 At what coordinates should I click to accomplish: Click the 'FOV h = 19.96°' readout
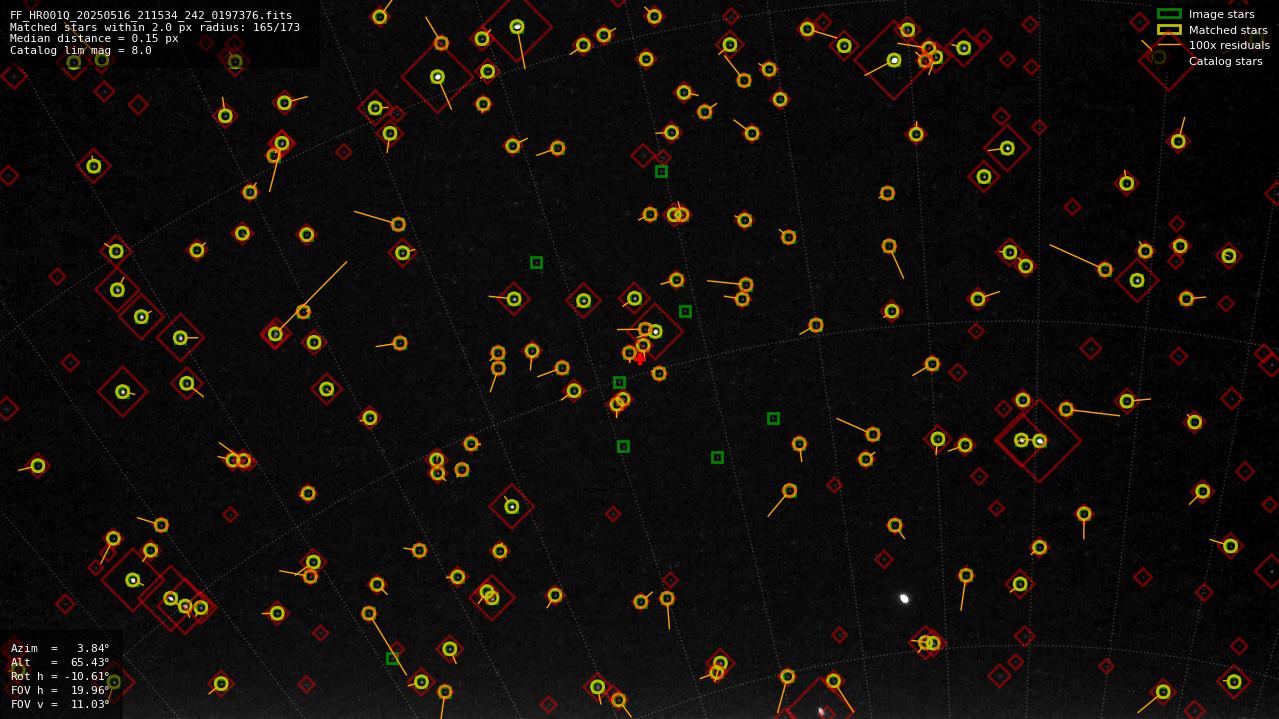(x=60, y=690)
